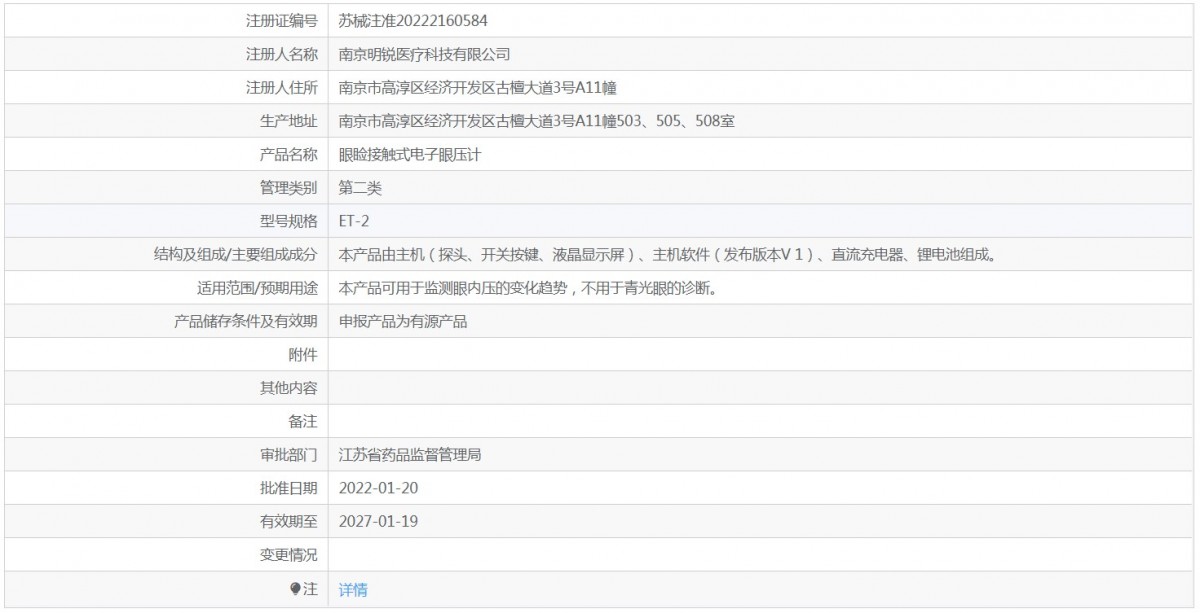1200x613 pixels.
Task: Click the 注册人名称 label
Action: (x=282, y=54)
